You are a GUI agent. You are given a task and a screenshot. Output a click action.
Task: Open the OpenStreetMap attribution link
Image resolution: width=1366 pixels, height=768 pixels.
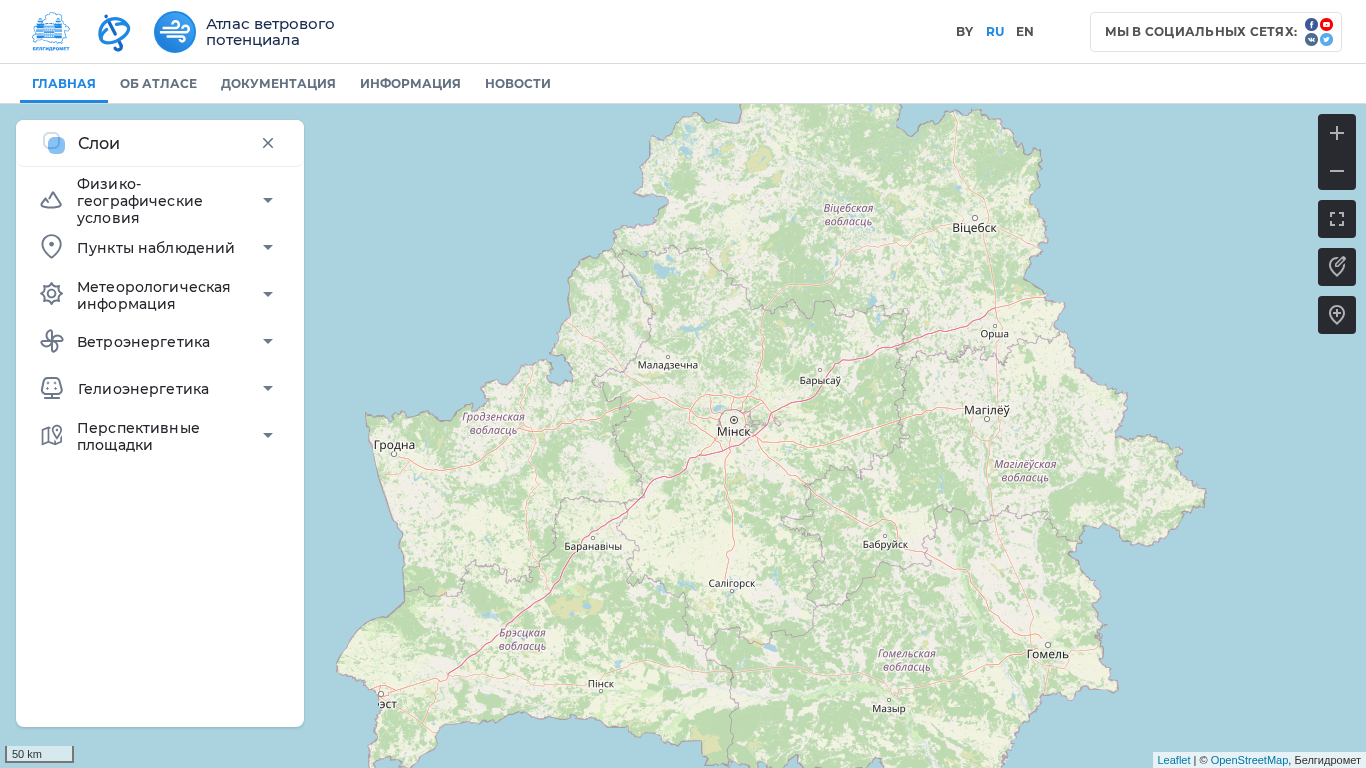tap(1249, 760)
